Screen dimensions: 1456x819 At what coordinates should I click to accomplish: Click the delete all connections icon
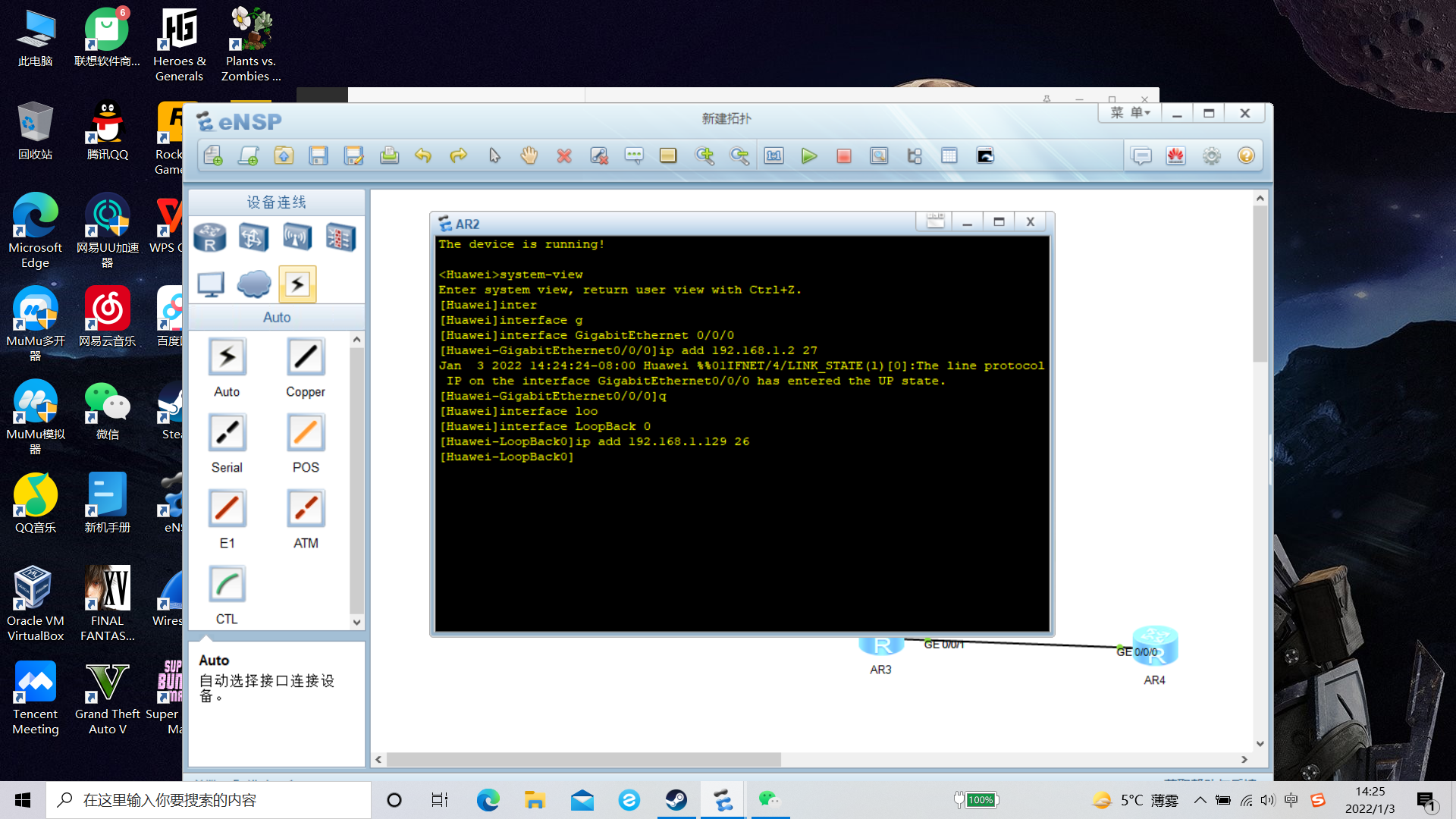(x=599, y=155)
